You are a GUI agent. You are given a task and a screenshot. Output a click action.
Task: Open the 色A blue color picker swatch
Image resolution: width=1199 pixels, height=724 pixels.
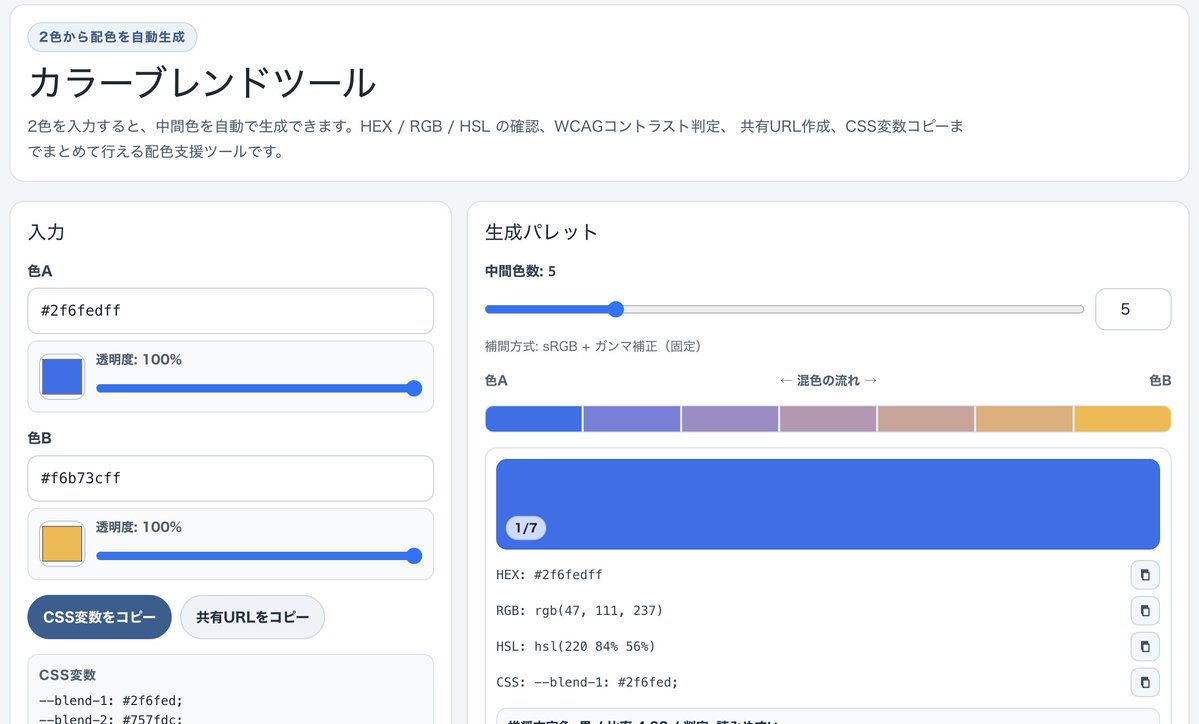coord(62,376)
